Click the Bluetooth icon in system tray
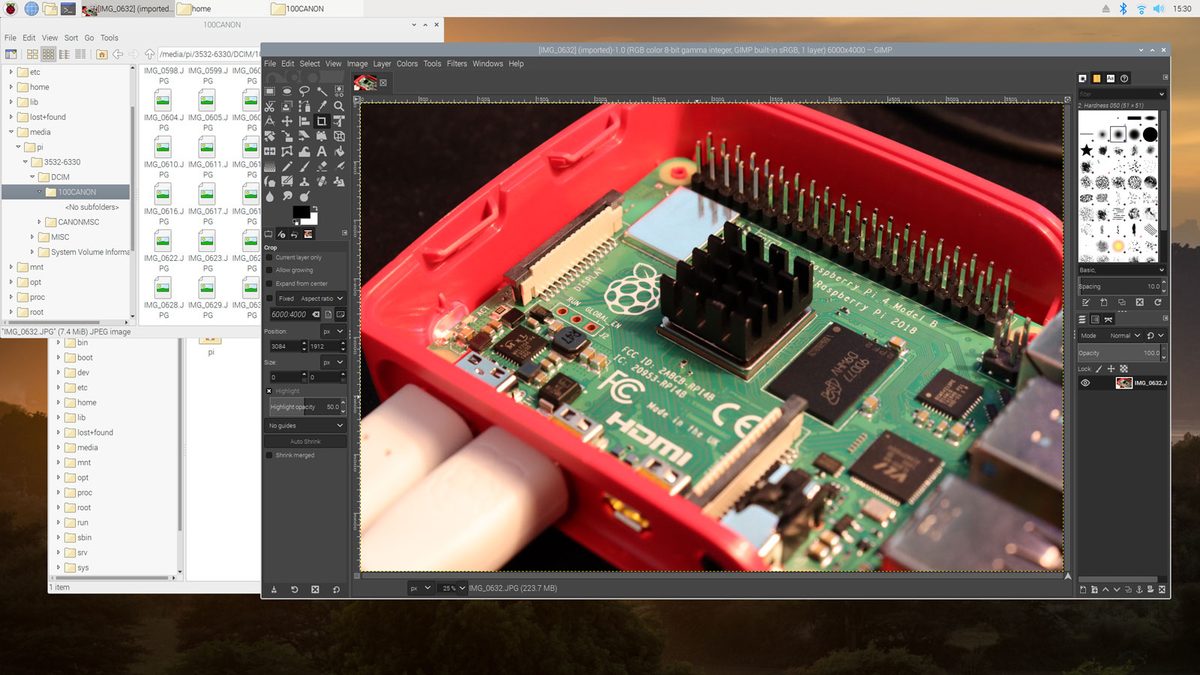Image resolution: width=1200 pixels, height=675 pixels. (1123, 8)
